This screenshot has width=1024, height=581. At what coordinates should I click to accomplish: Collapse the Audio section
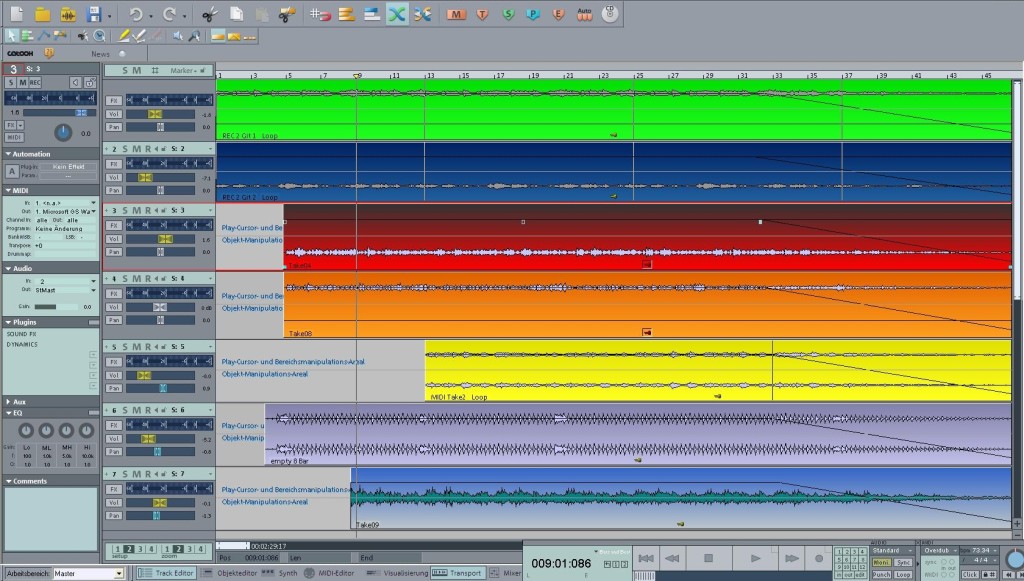pos(8,268)
